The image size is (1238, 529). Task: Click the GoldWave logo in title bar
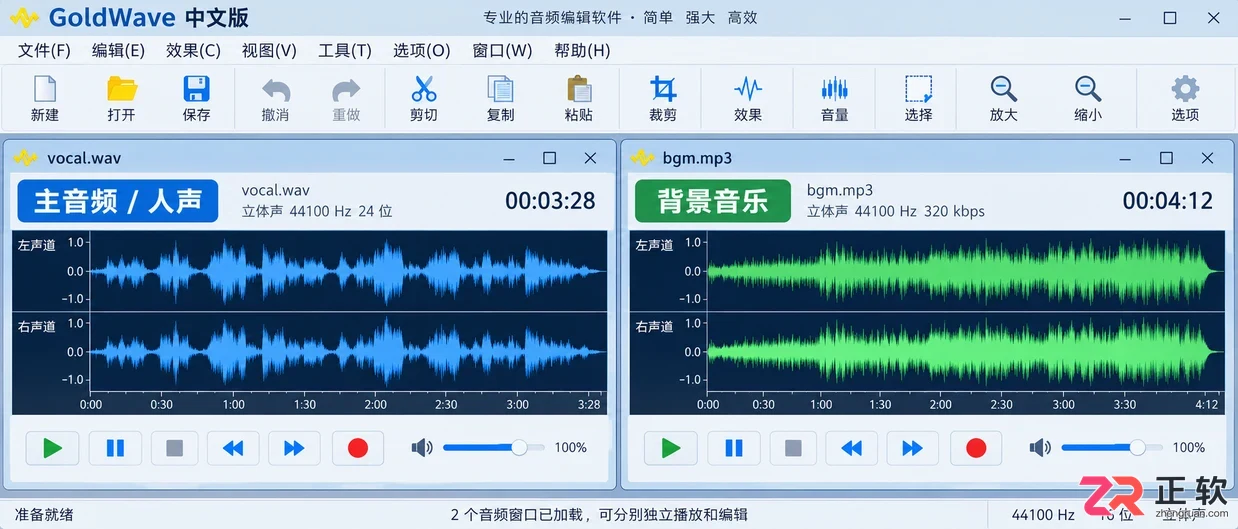(24, 19)
